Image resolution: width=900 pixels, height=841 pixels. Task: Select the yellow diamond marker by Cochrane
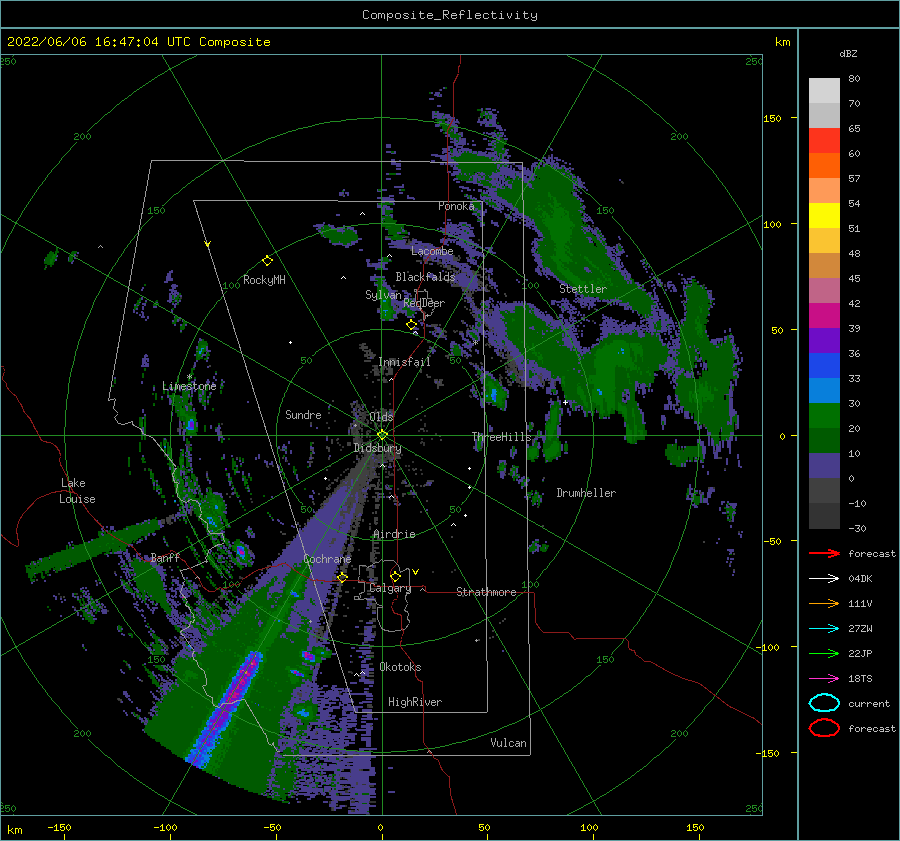(x=342, y=577)
